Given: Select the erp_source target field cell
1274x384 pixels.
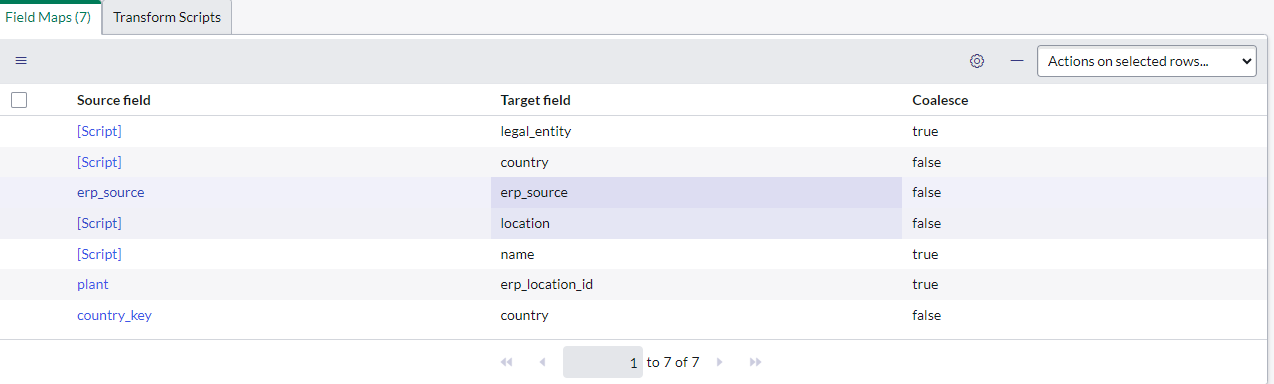Looking at the screenshot, I should 696,192.
